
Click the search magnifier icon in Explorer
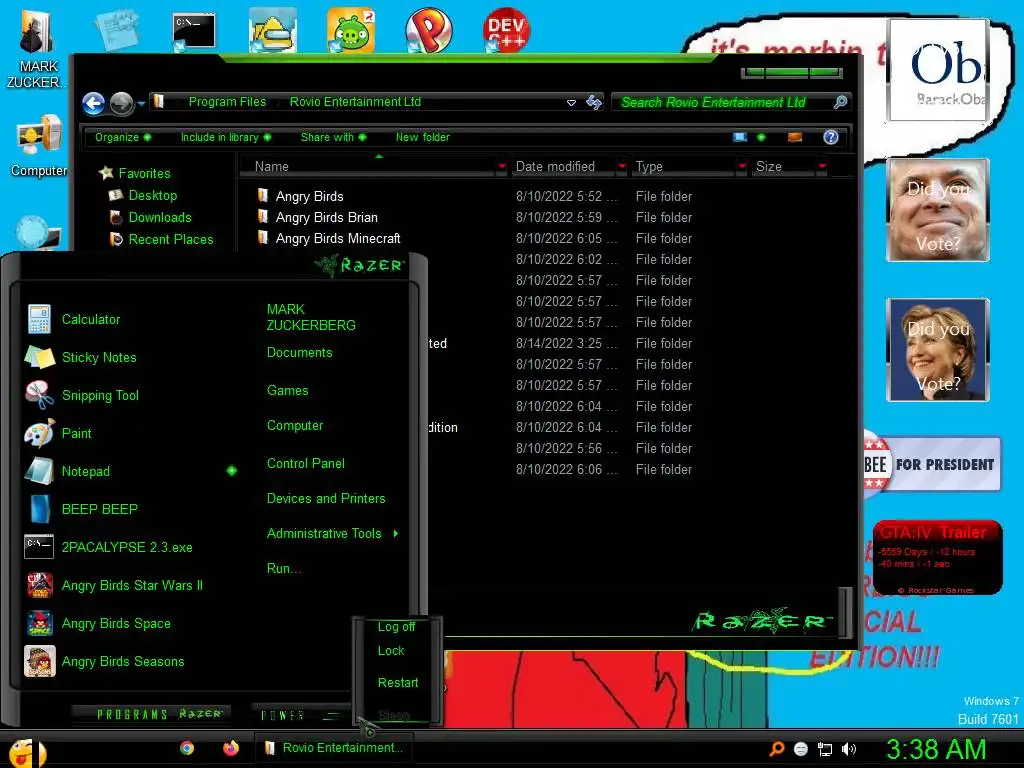840,103
